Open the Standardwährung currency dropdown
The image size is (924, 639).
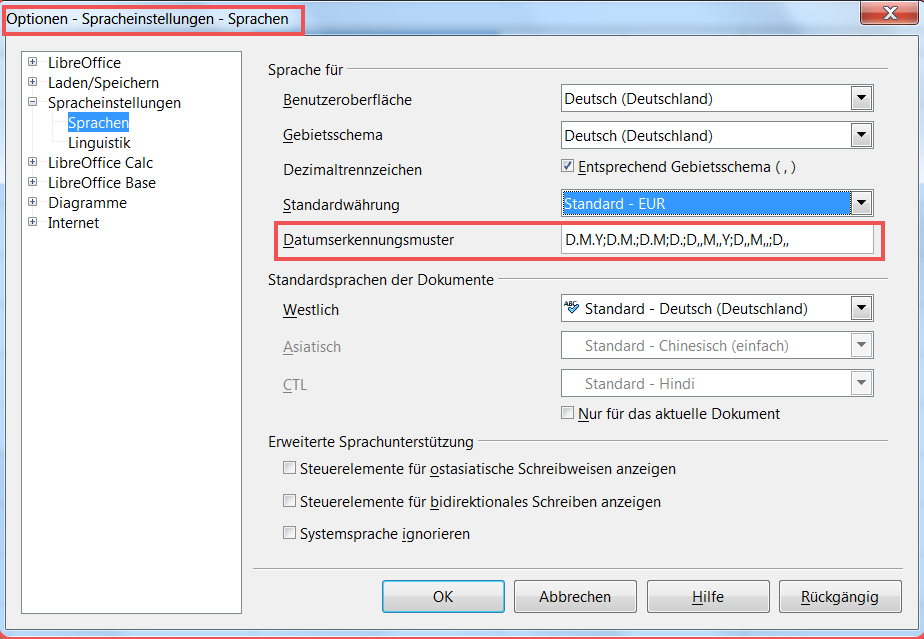(861, 203)
